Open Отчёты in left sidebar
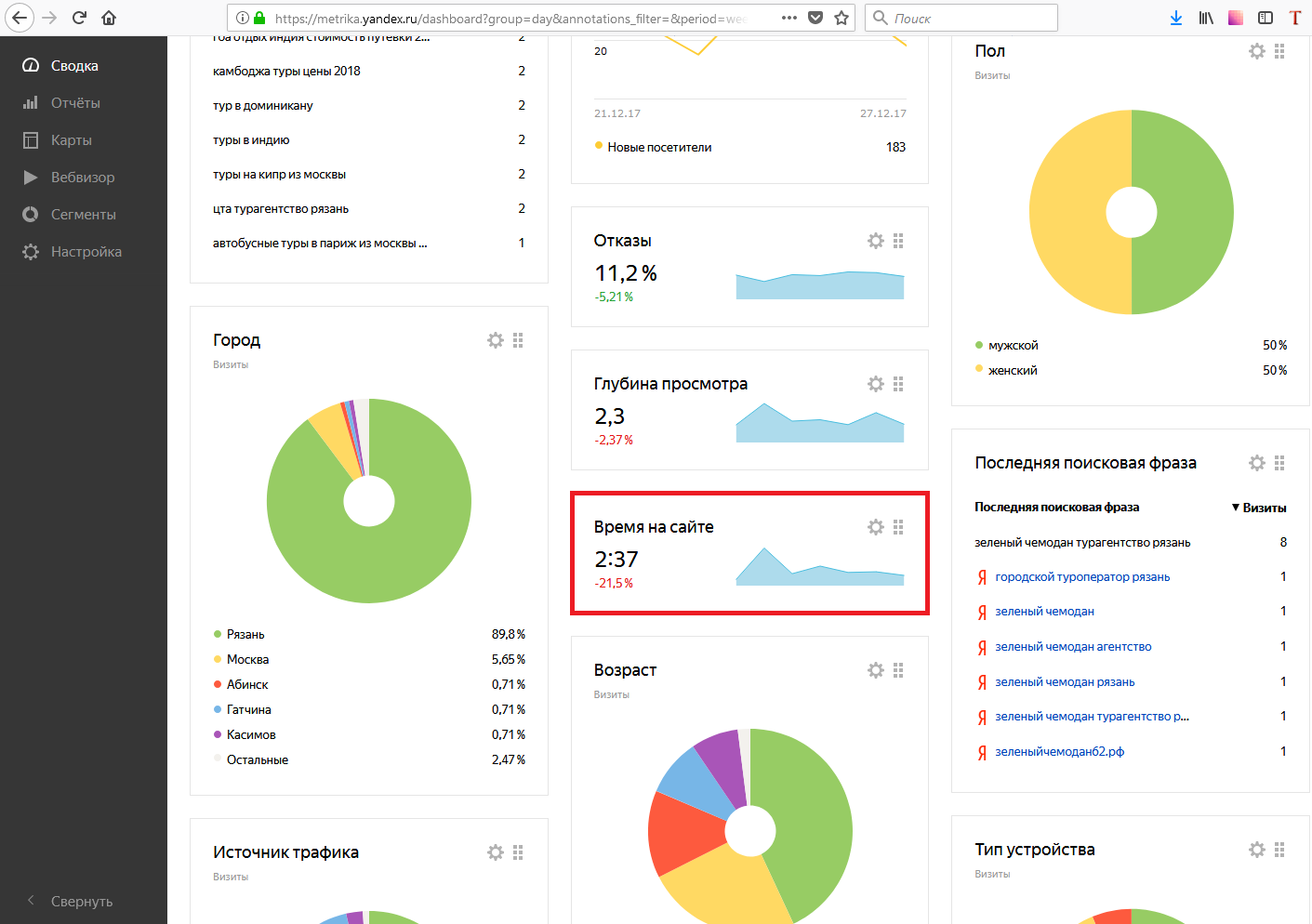 (75, 103)
